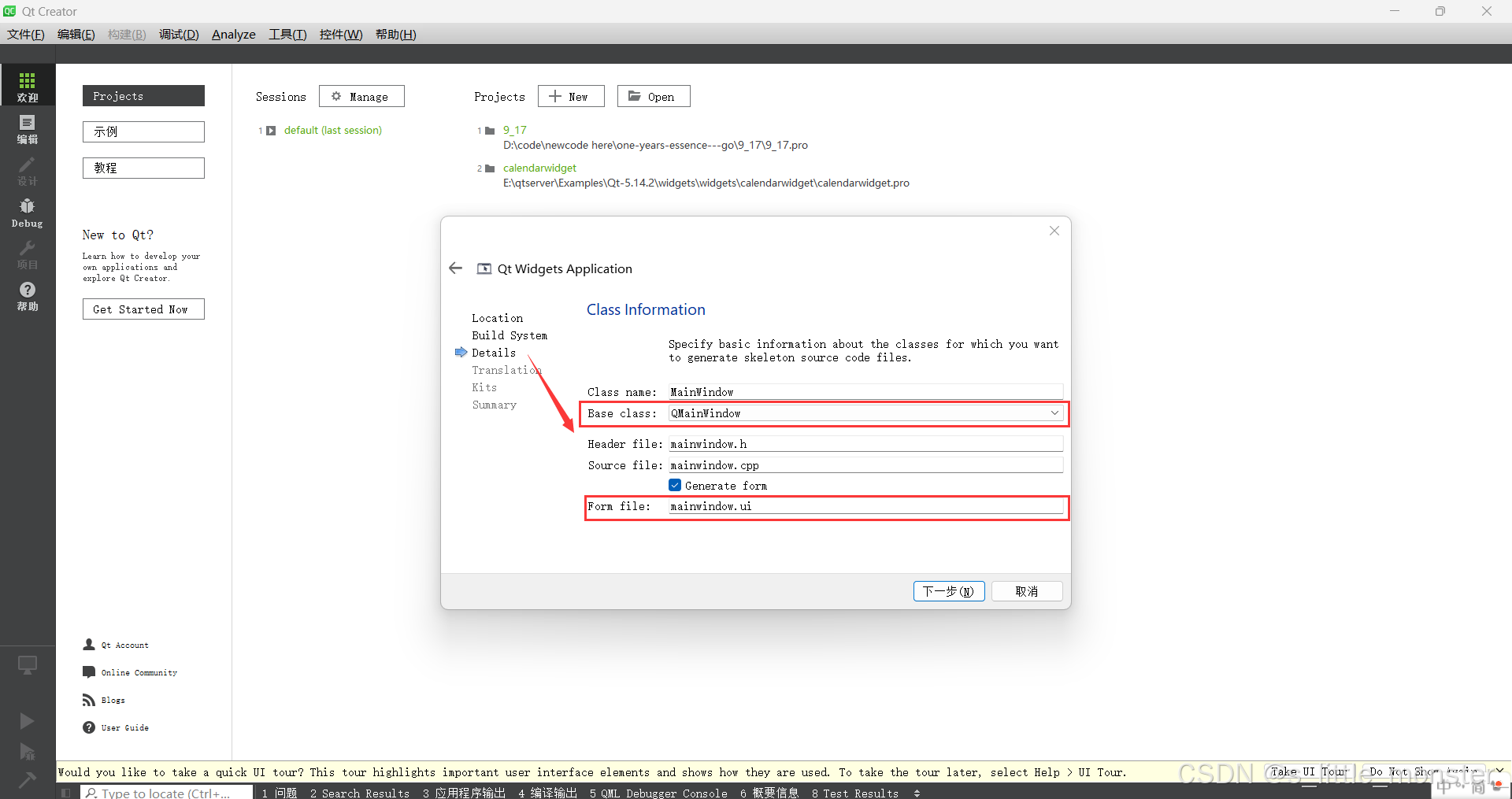The image size is (1512, 799).
Task: Click the Online Community link text
Action: coord(139,673)
